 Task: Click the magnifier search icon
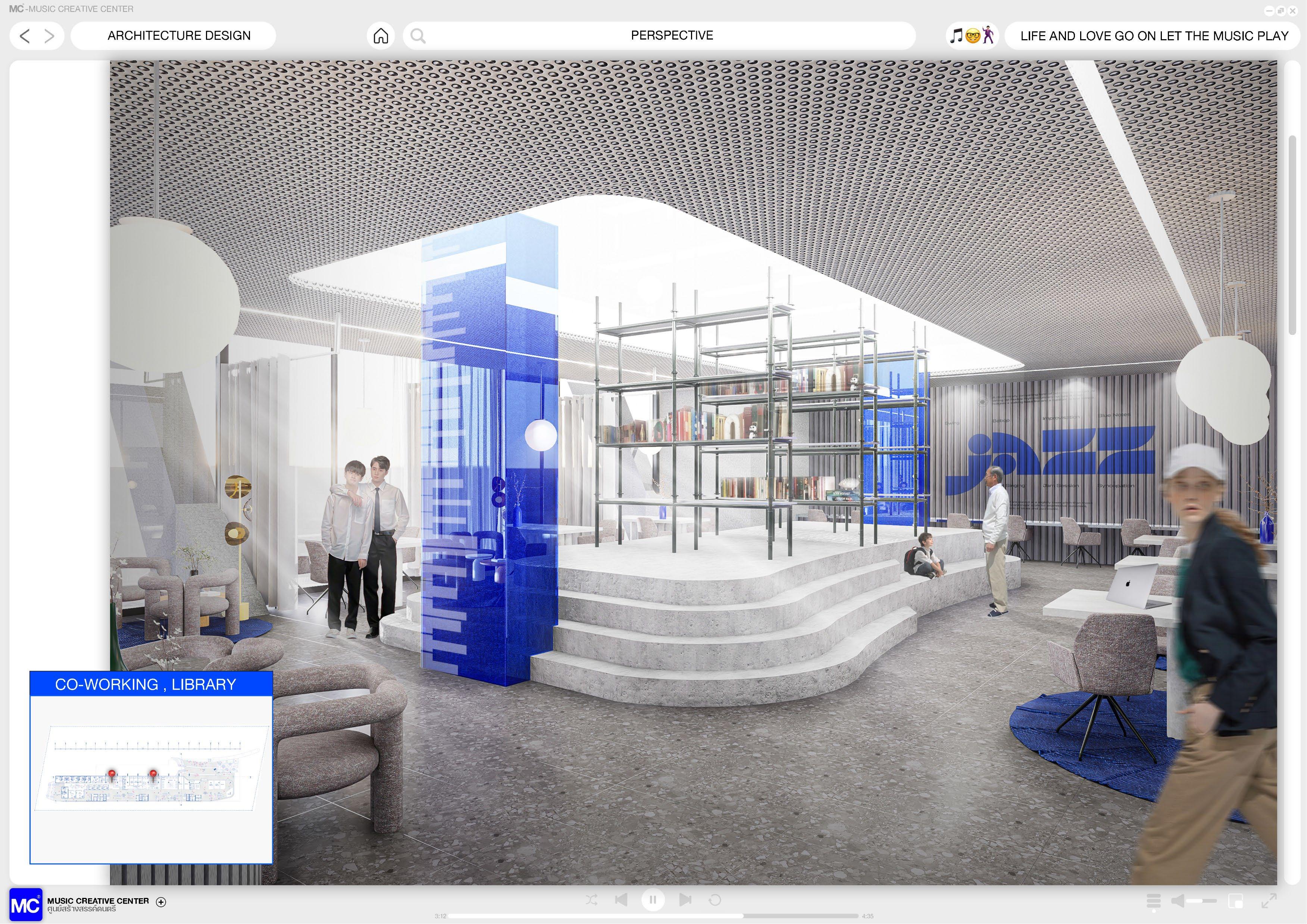click(x=418, y=36)
